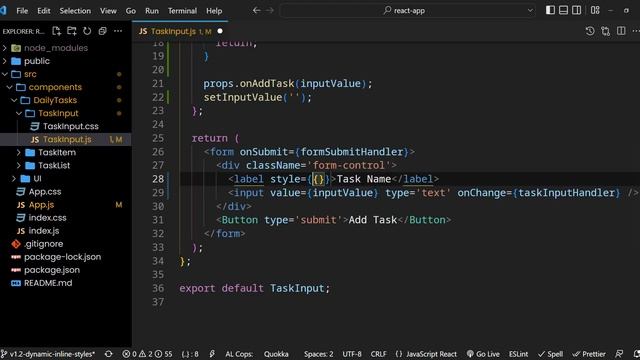Go forward in navigation history

pos(270,11)
